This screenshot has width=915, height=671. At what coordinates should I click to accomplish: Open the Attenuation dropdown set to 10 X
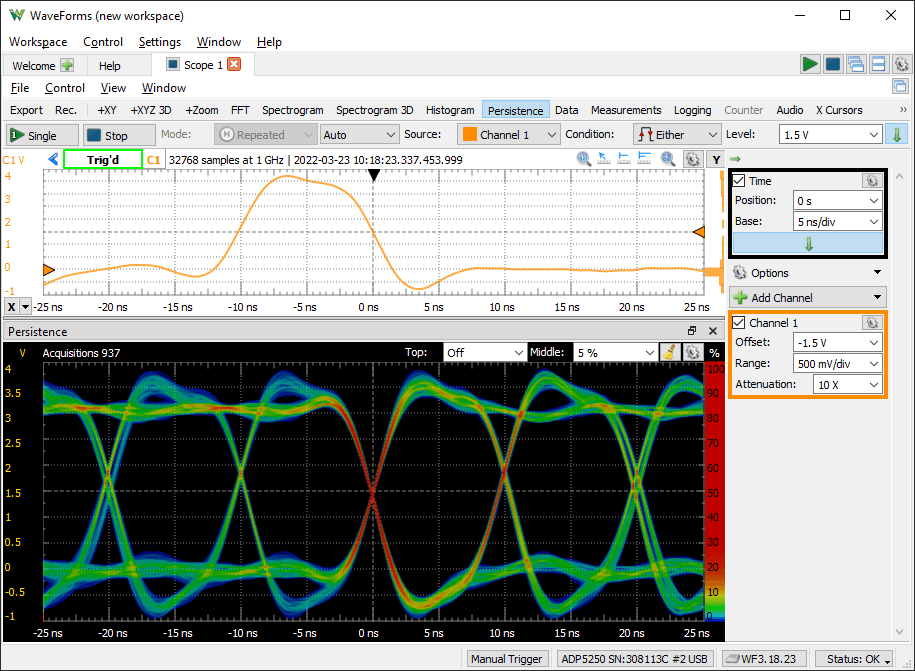[845, 384]
